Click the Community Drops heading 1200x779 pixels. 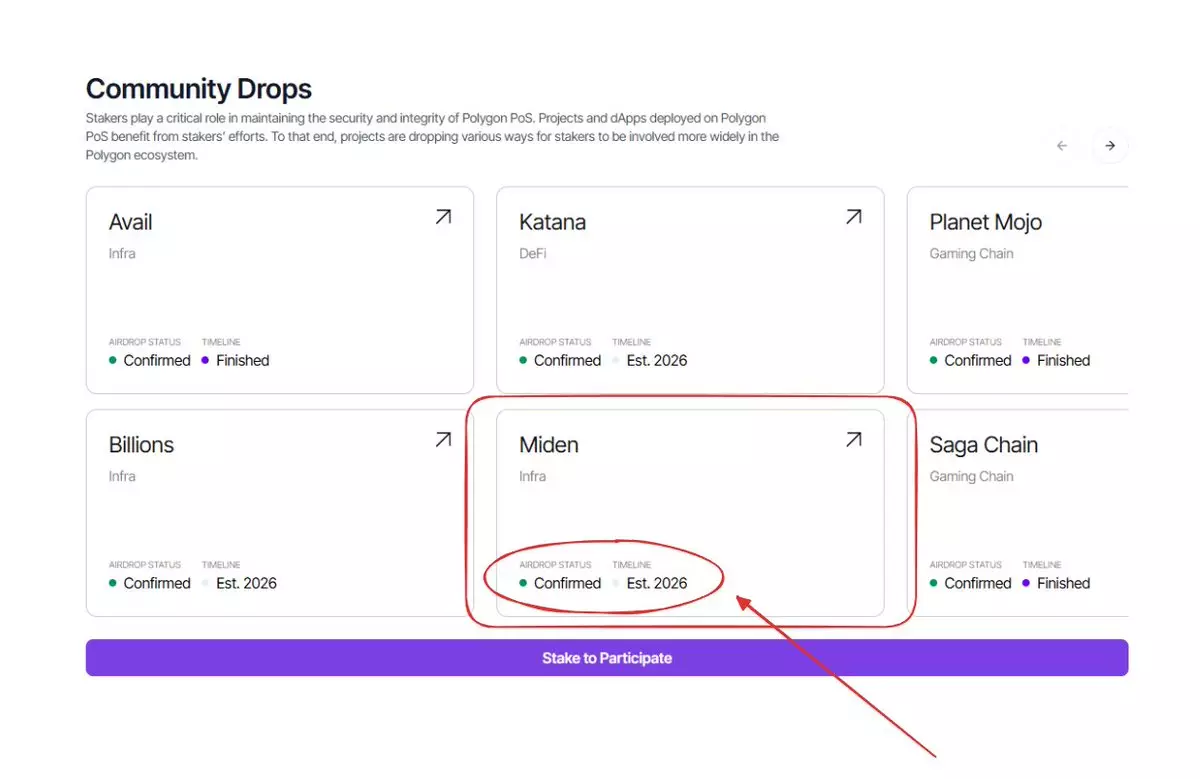click(199, 89)
